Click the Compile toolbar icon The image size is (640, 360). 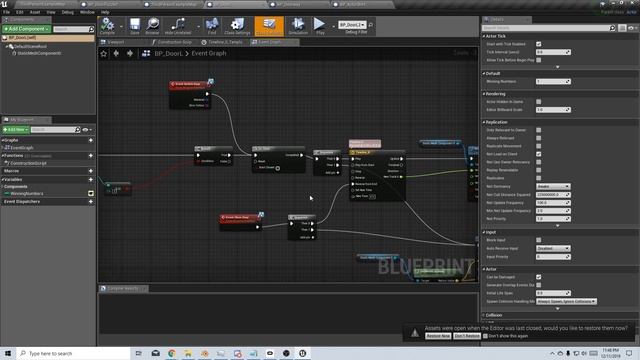pyautogui.click(x=107, y=26)
